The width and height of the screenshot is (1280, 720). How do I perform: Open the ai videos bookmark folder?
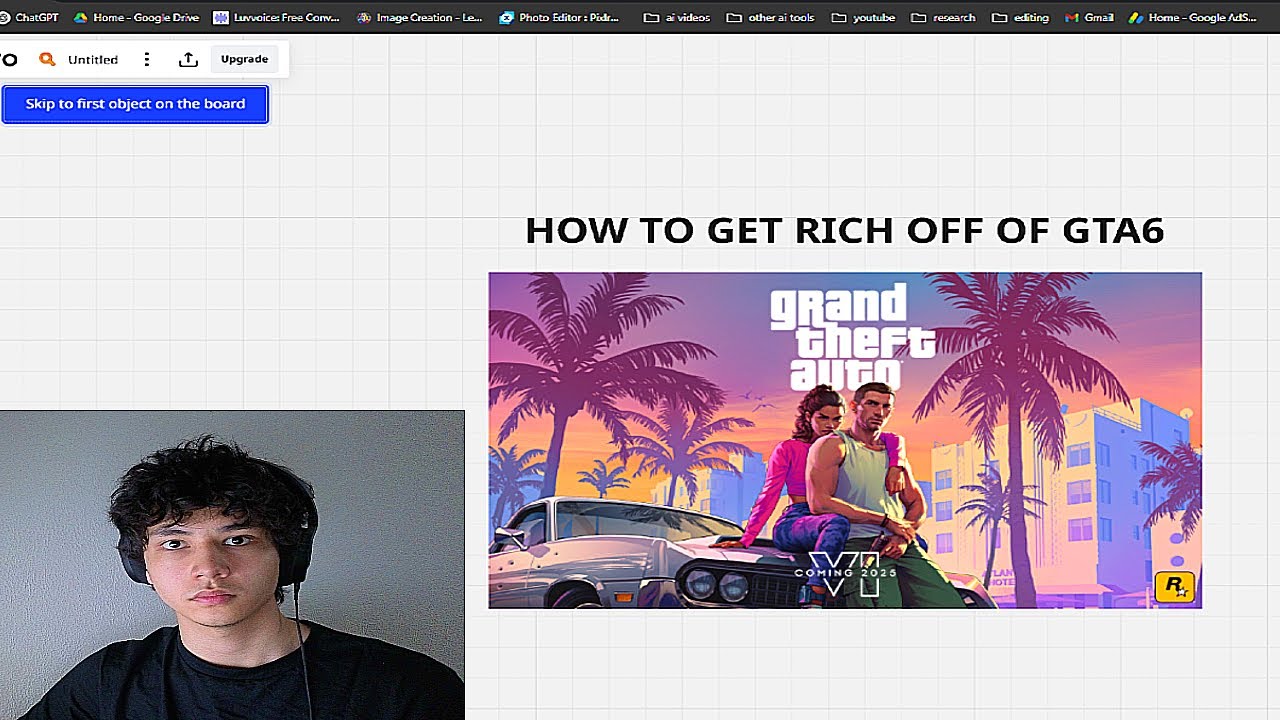click(x=677, y=17)
